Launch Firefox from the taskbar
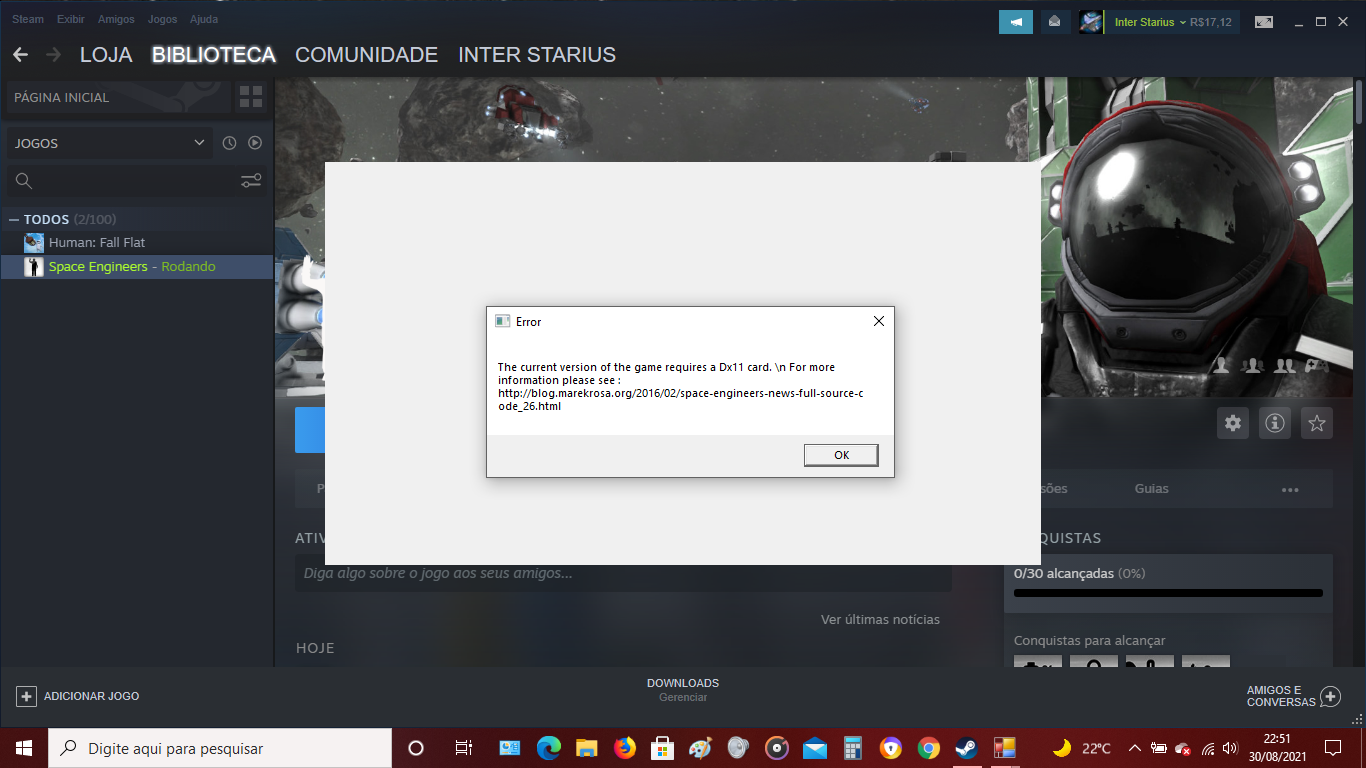Screen dimensions: 1366x768 [625, 748]
